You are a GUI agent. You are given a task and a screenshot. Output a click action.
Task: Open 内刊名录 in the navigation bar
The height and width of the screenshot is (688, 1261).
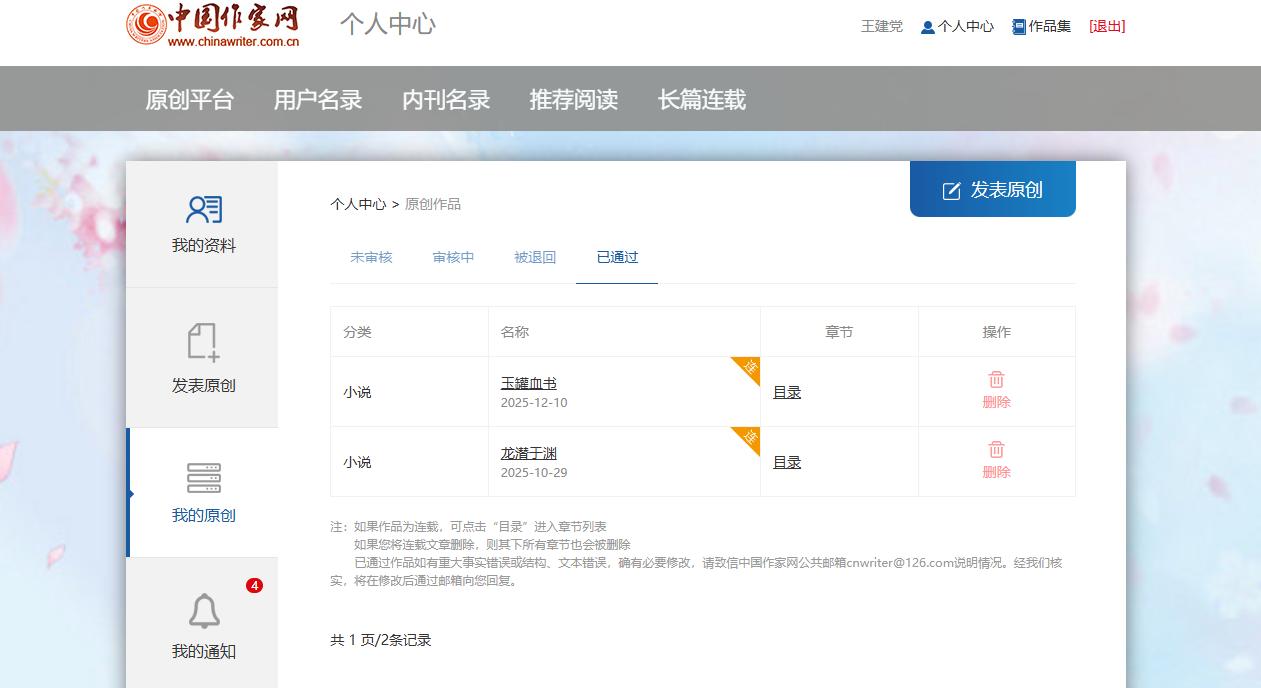[446, 100]
